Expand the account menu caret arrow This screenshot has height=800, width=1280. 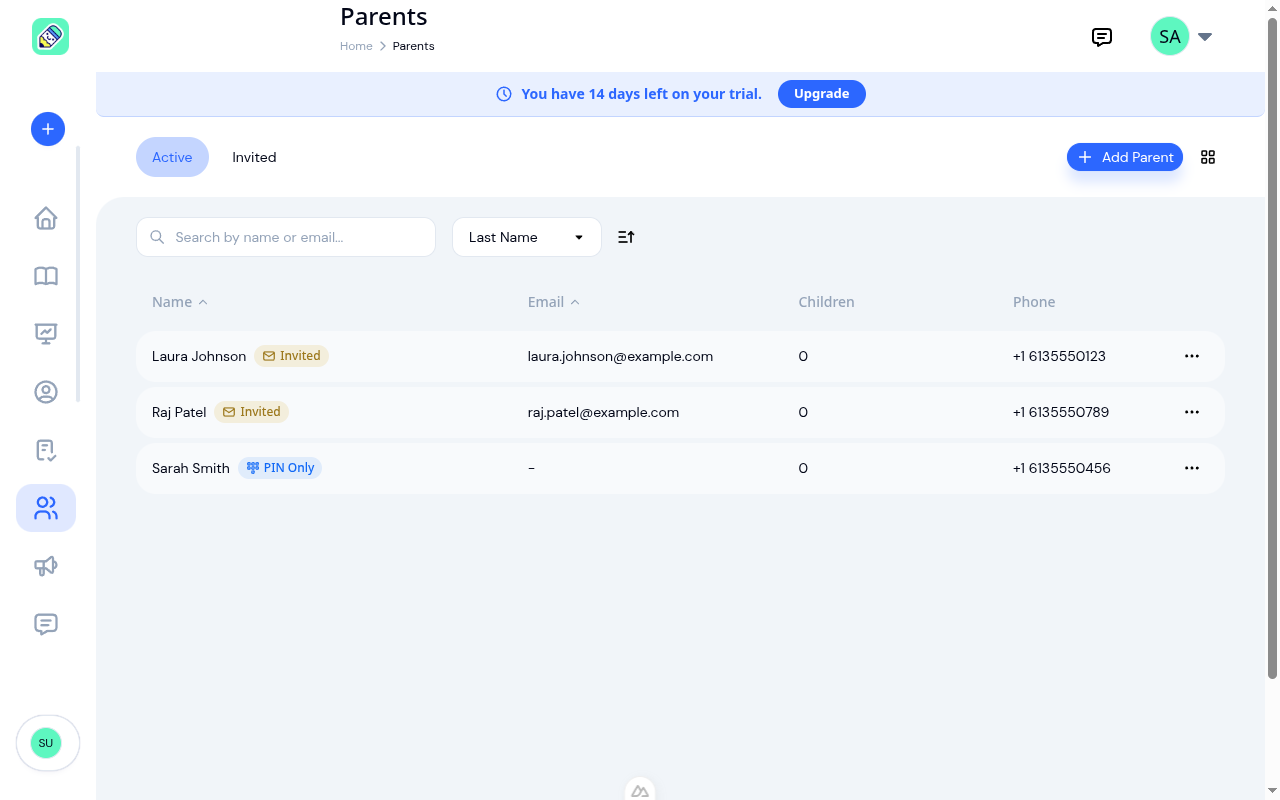pos(1205,37)
